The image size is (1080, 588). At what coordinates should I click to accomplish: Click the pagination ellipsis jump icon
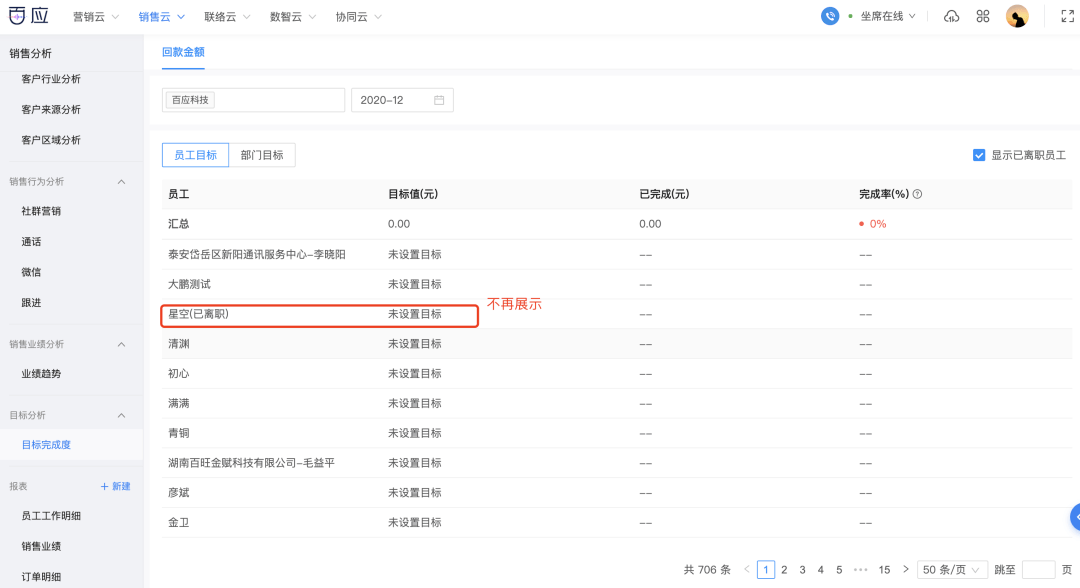point(860,569)
